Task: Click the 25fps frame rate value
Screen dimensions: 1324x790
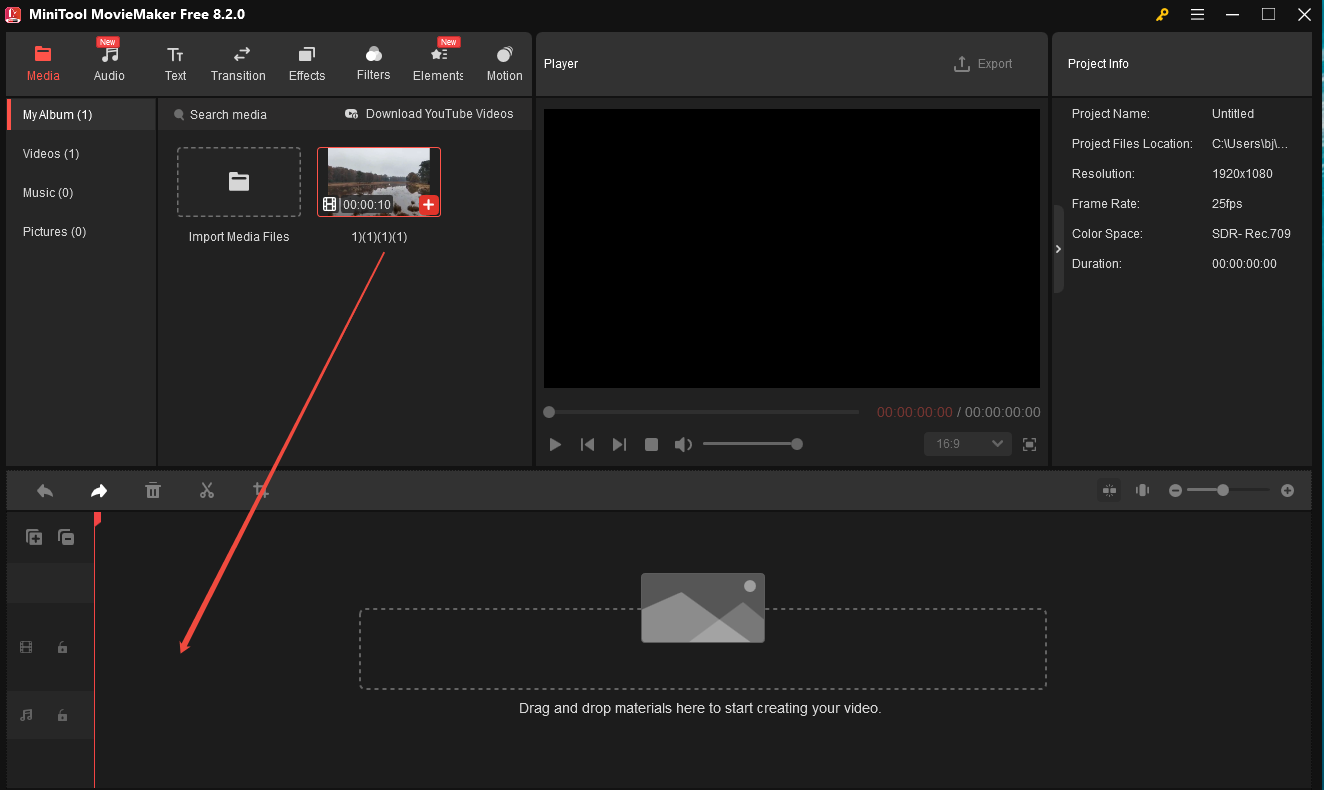Action: point(1227,204)
